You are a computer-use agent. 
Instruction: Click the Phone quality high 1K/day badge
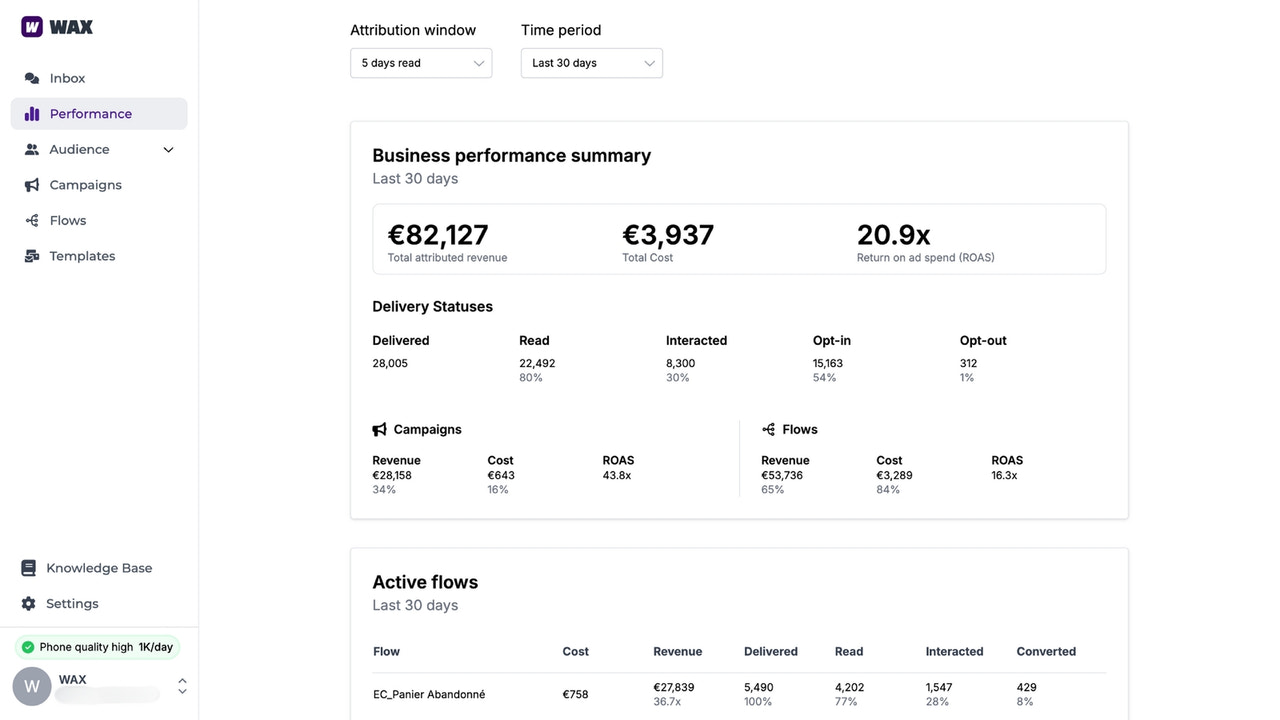[x=96, y=647]
